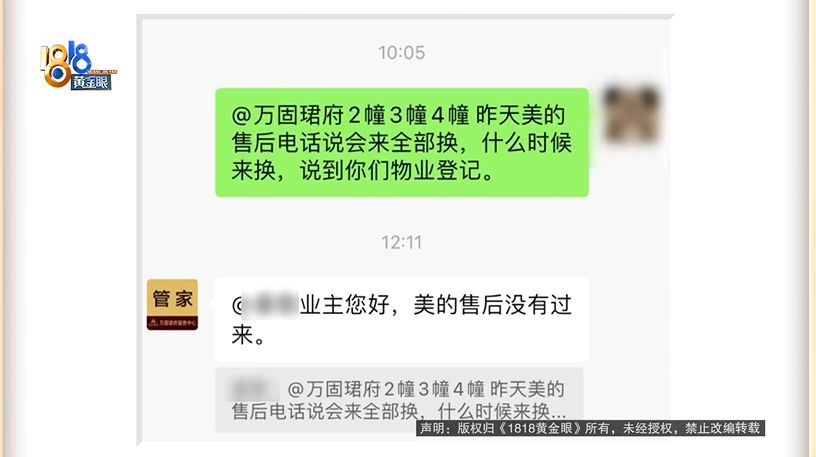Tap the blurred sender avatar beside green bubble

(632, 114)
